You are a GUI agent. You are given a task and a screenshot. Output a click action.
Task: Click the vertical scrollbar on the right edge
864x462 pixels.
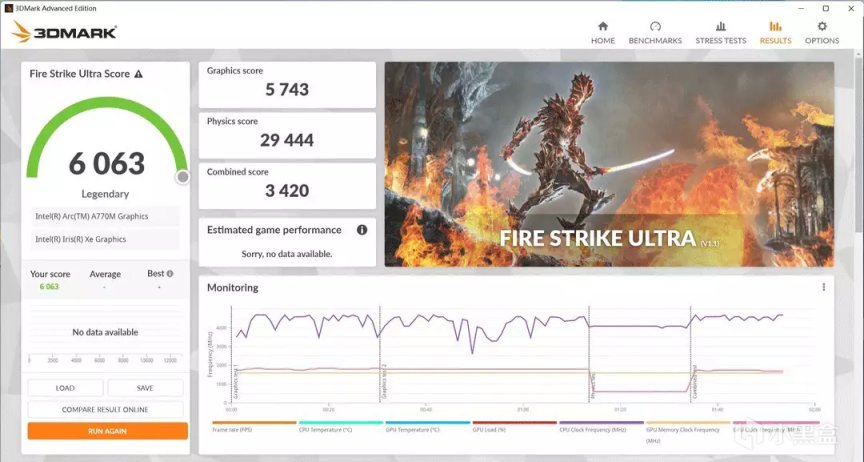coord(859,138)
